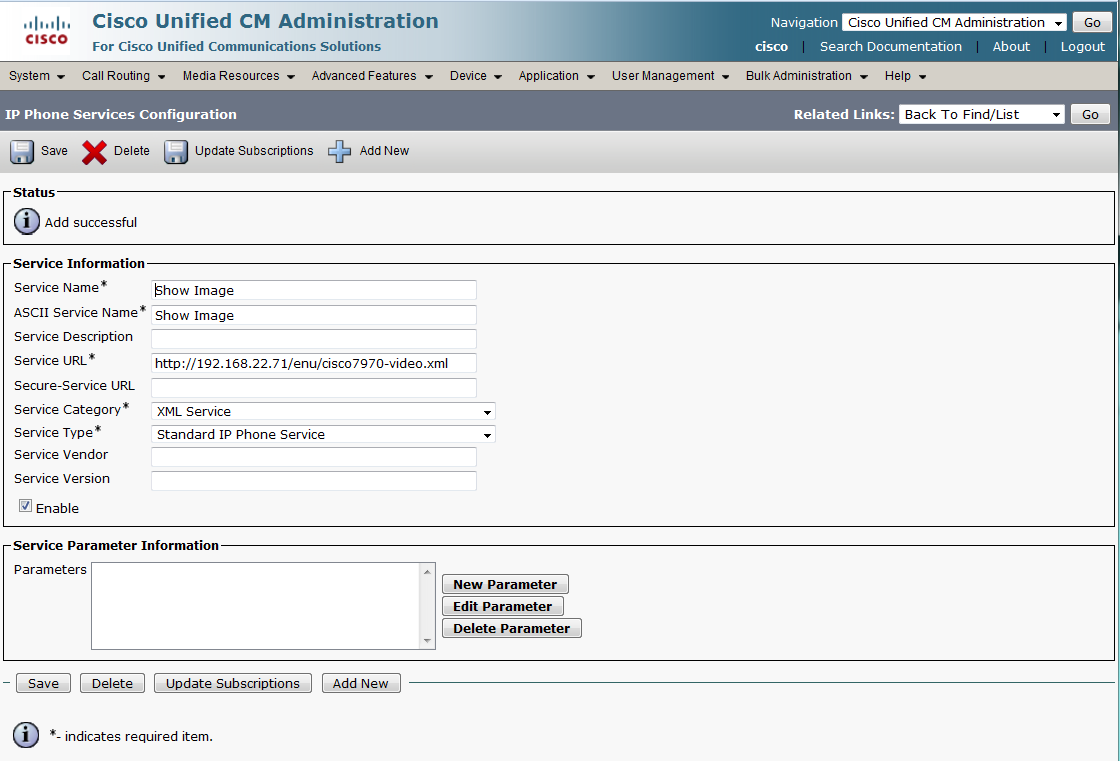Click the New Parameter button
The image size is (1120, 761).
point(505,585)
